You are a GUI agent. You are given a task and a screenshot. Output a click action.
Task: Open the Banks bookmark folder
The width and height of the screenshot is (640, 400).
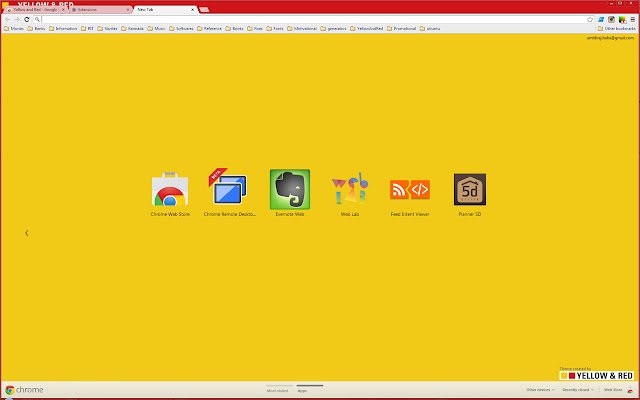click(x=36, y=29)
